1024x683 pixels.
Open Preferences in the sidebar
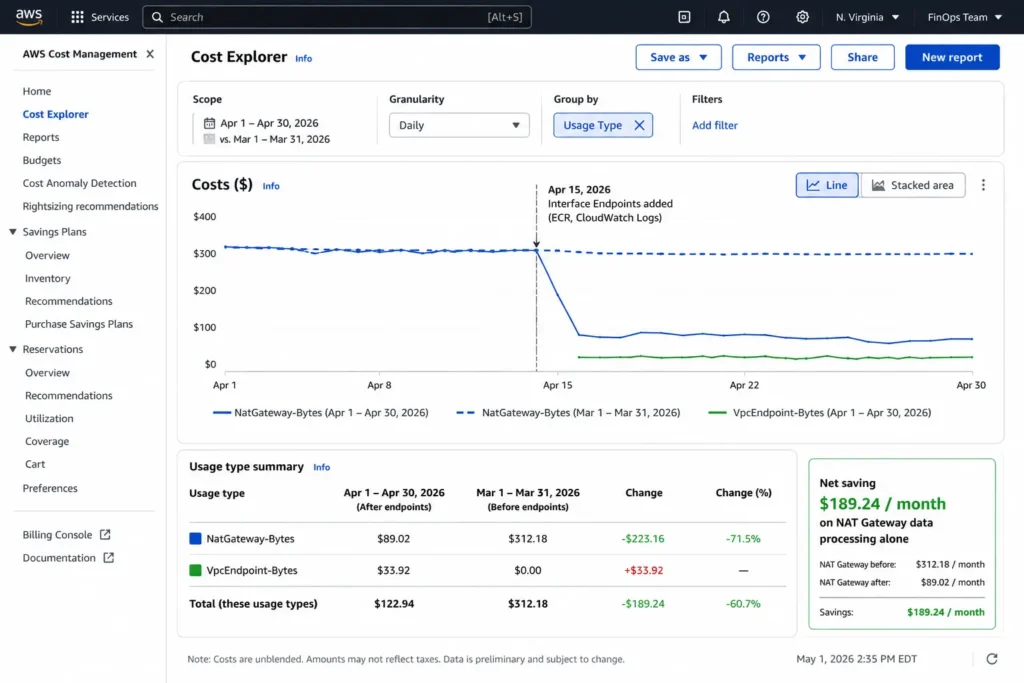click(x=50, y=488)
